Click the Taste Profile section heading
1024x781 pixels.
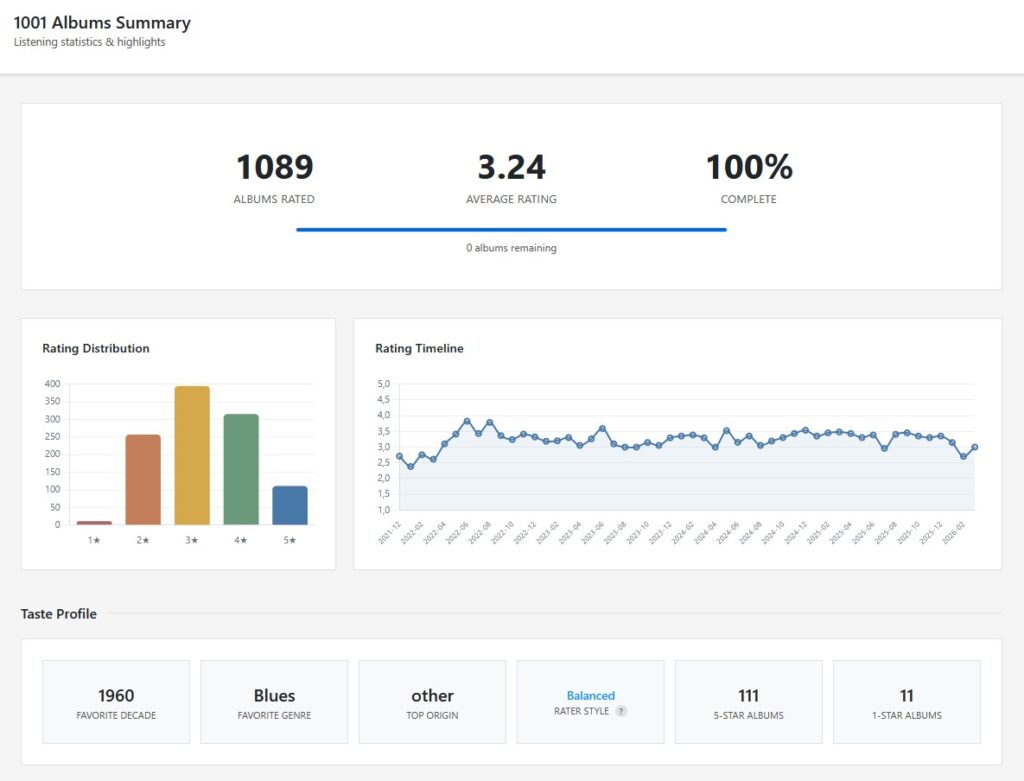59,614
